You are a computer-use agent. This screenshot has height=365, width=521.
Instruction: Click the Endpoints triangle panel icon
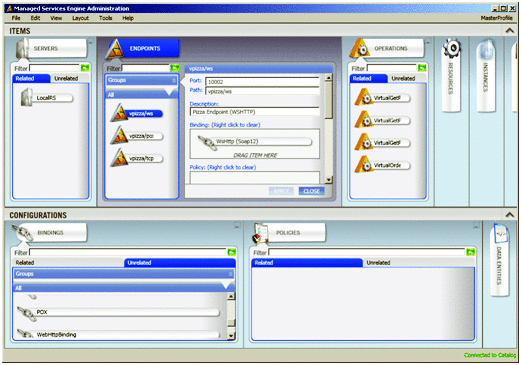[x=115, y=49]
